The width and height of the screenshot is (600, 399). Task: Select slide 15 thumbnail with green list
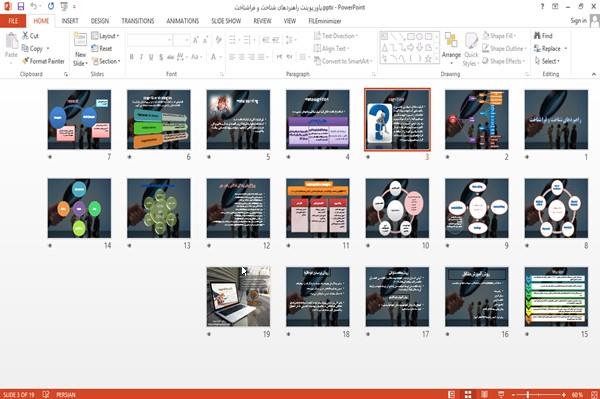click(556, 296)
